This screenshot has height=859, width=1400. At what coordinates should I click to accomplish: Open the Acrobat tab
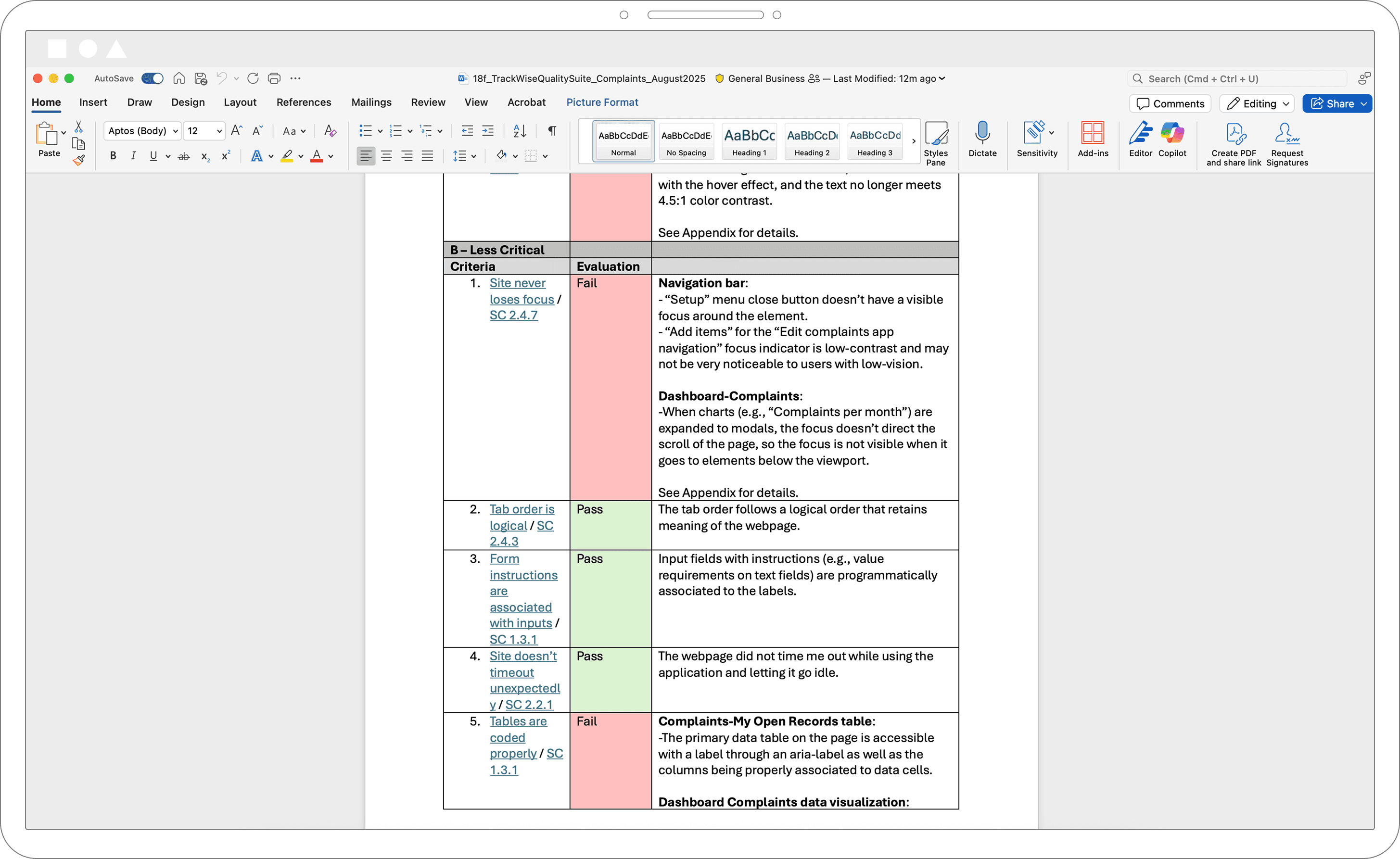coord(526,102)
